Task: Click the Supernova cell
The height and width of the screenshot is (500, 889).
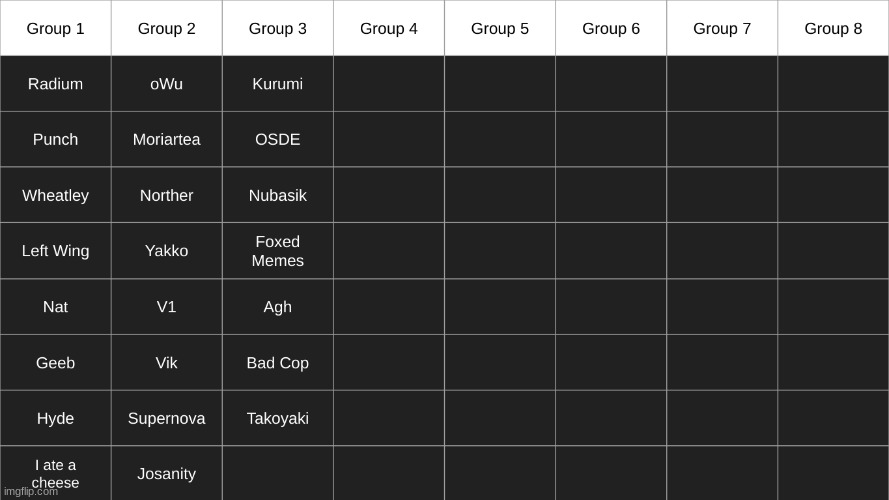Action: (166, 419)
